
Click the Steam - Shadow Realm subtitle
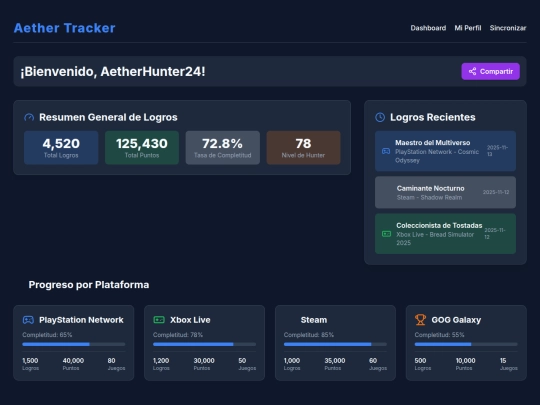pos(429,197)
